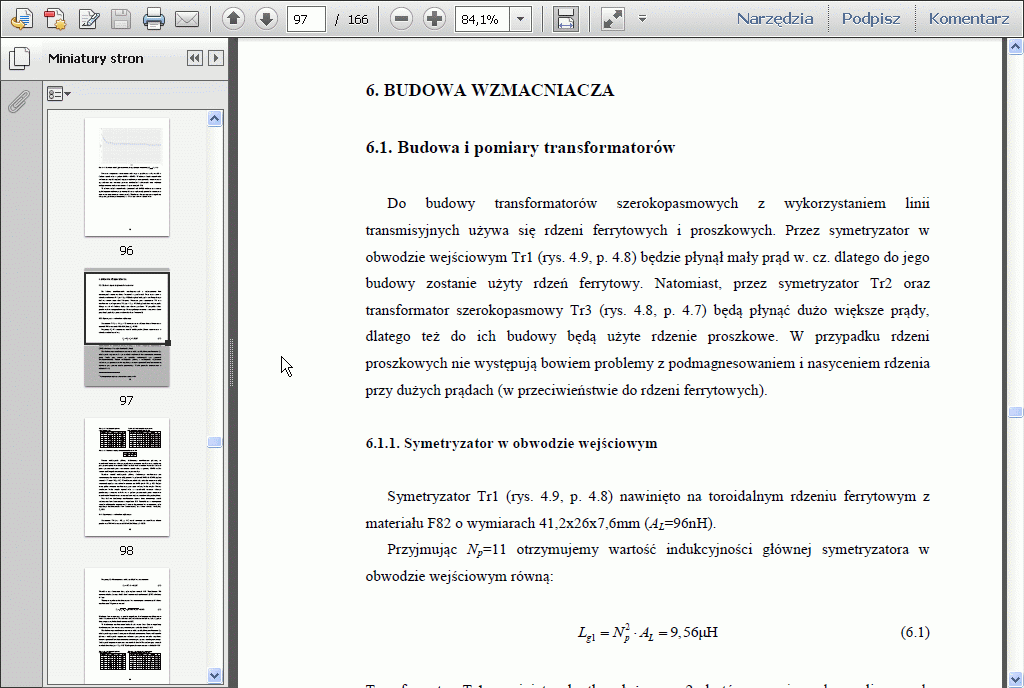
Task: Open the Komentarz pane
Action: [968, 18]
